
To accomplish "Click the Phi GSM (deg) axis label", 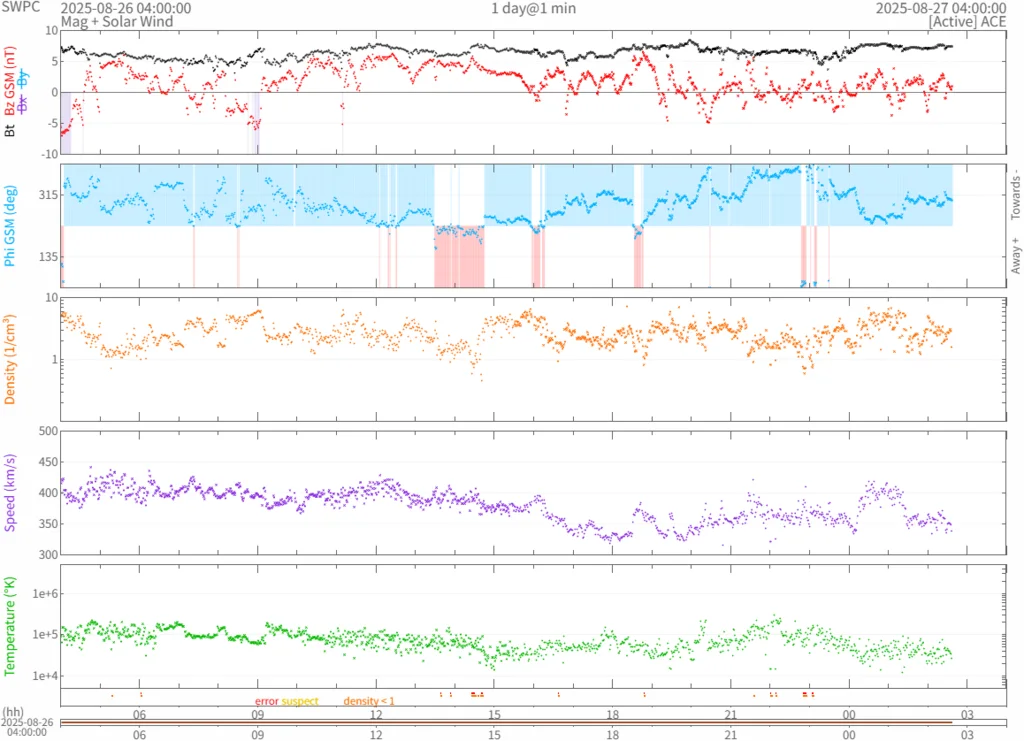I will (x=10, y=225).
